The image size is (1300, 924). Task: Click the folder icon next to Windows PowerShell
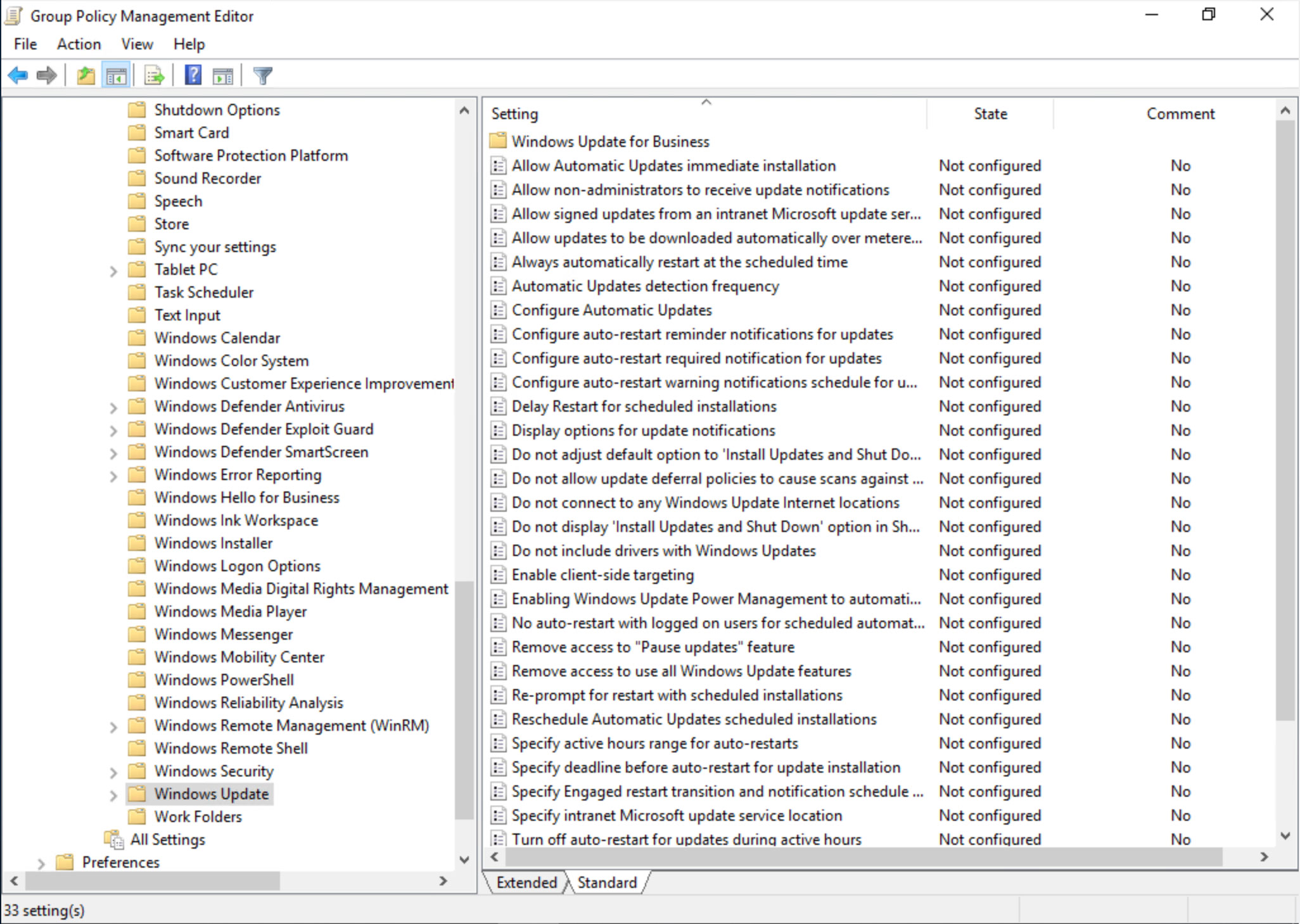[137, 680]
